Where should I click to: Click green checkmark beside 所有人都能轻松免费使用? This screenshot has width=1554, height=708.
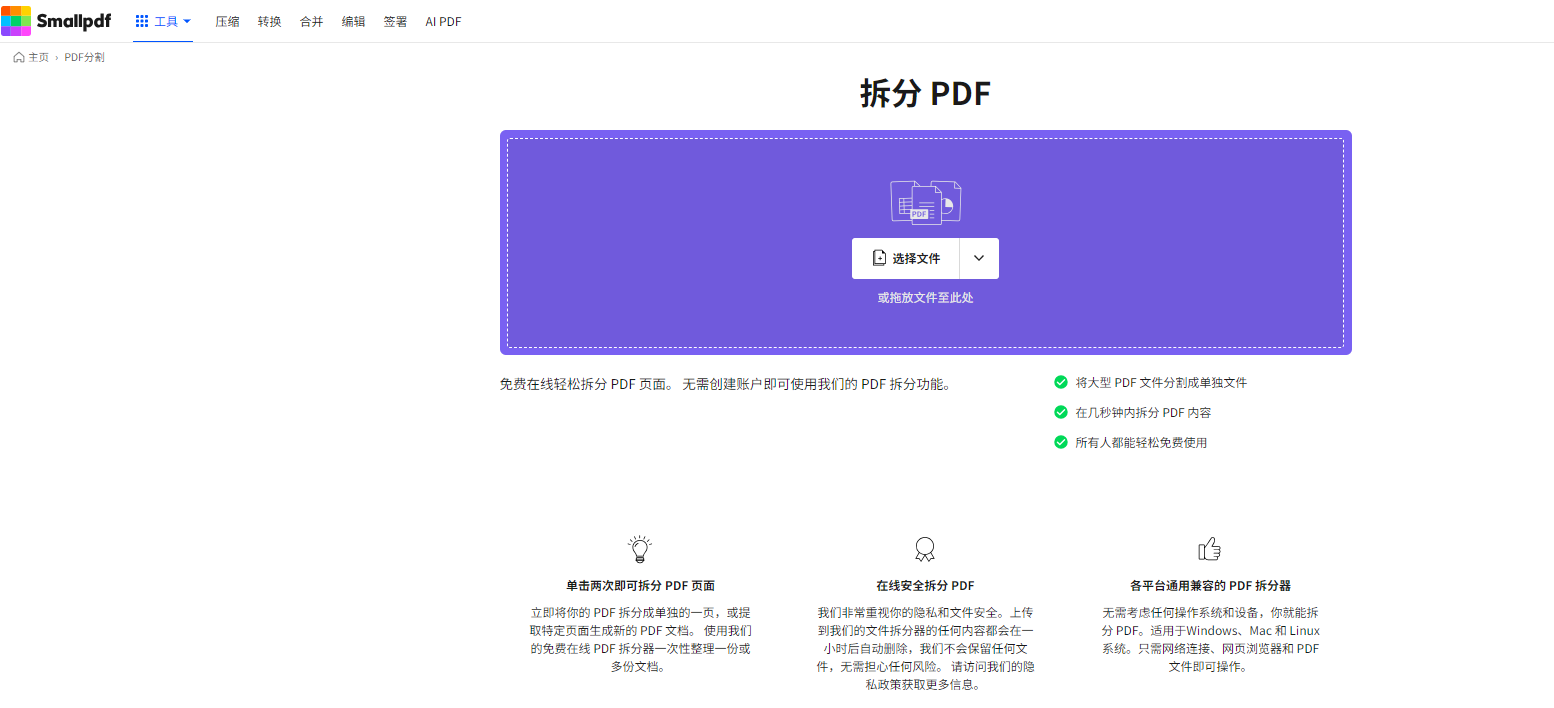point(1061,442)
